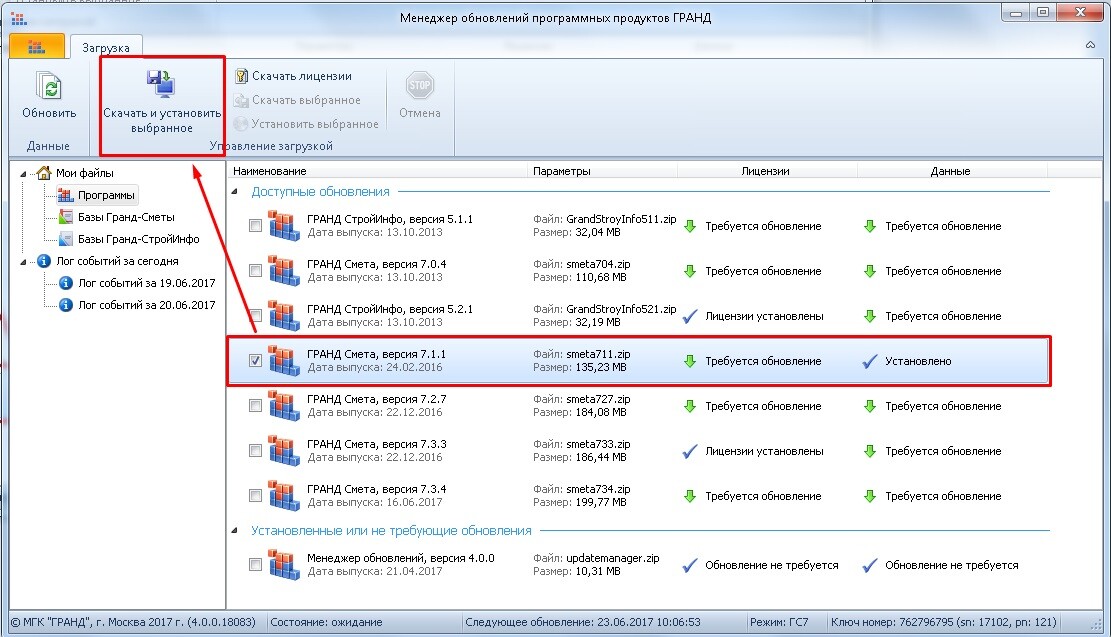Collapse the Лог событий за сегодня node
This screenshot has width=1111, height=637.
(23, 261)
